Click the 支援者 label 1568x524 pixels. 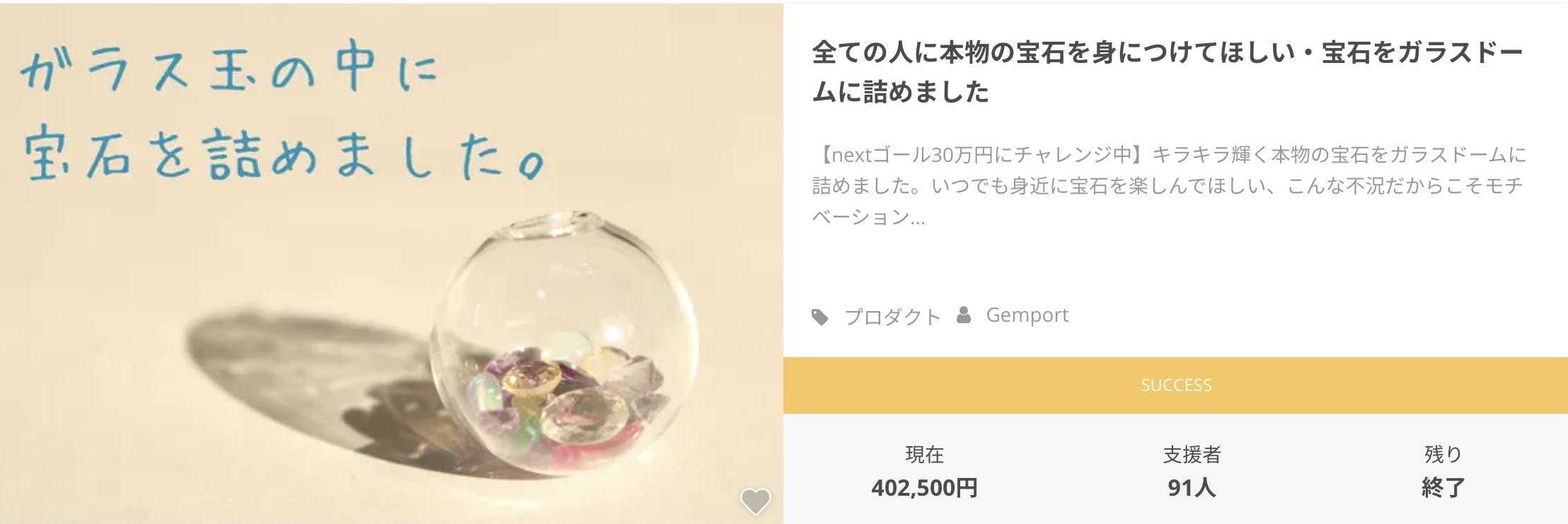point(1192,454)
